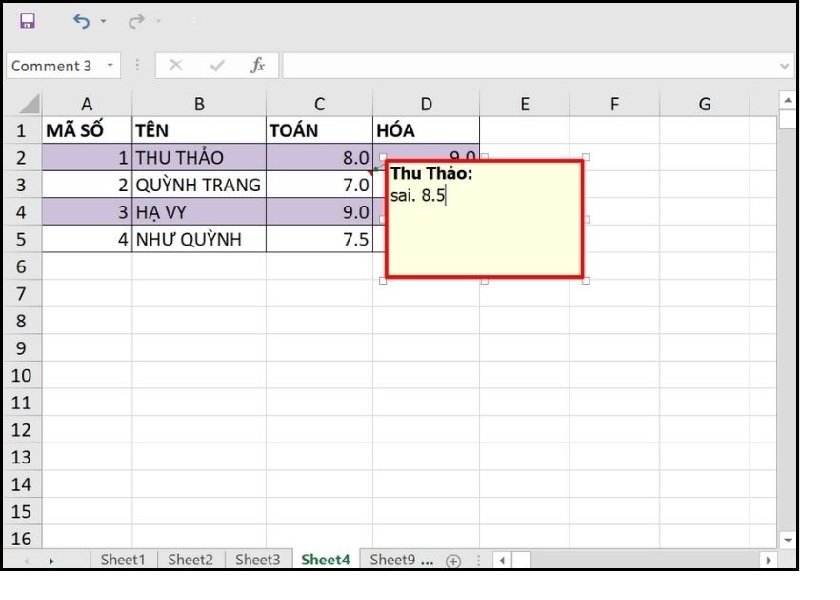Select column C header
This screenshot has width=840, height=600.
coord(319,103)
